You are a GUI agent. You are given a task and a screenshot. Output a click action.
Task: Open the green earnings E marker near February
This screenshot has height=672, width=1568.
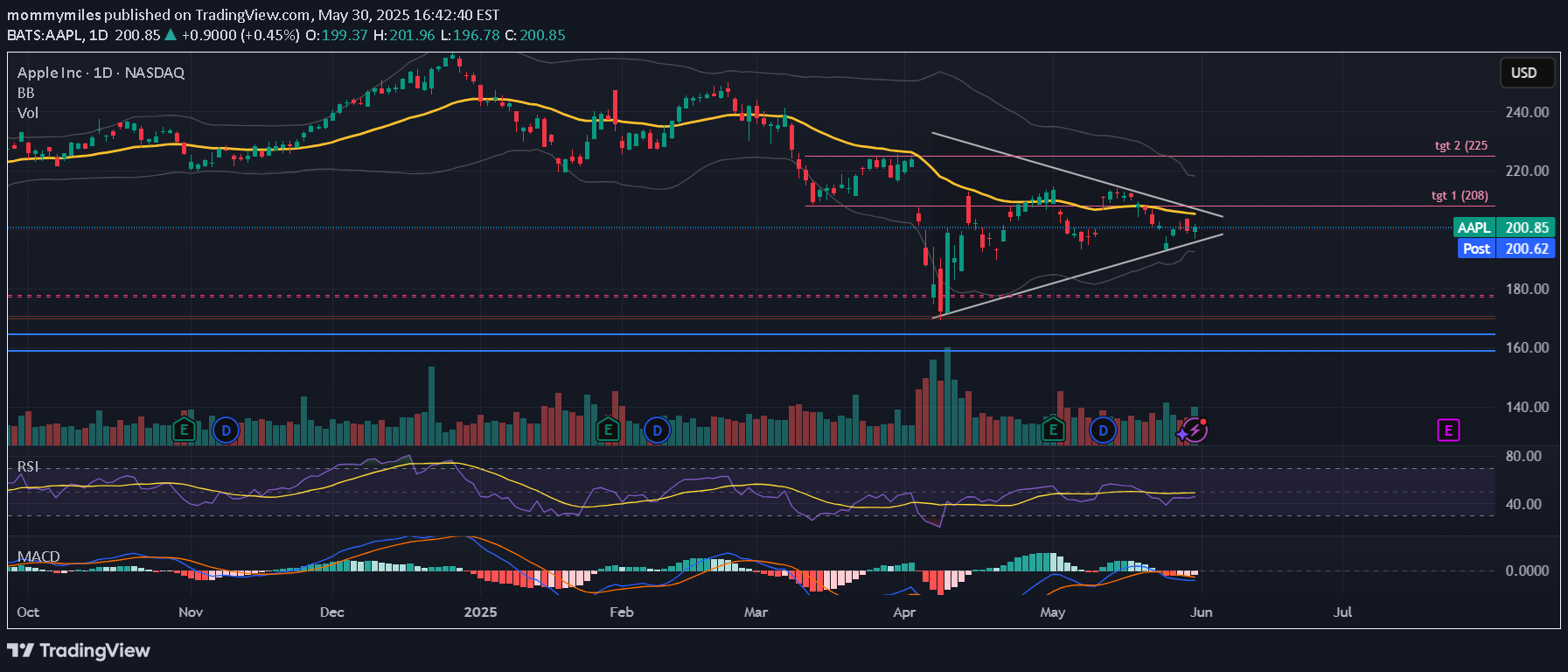[608, 430]
